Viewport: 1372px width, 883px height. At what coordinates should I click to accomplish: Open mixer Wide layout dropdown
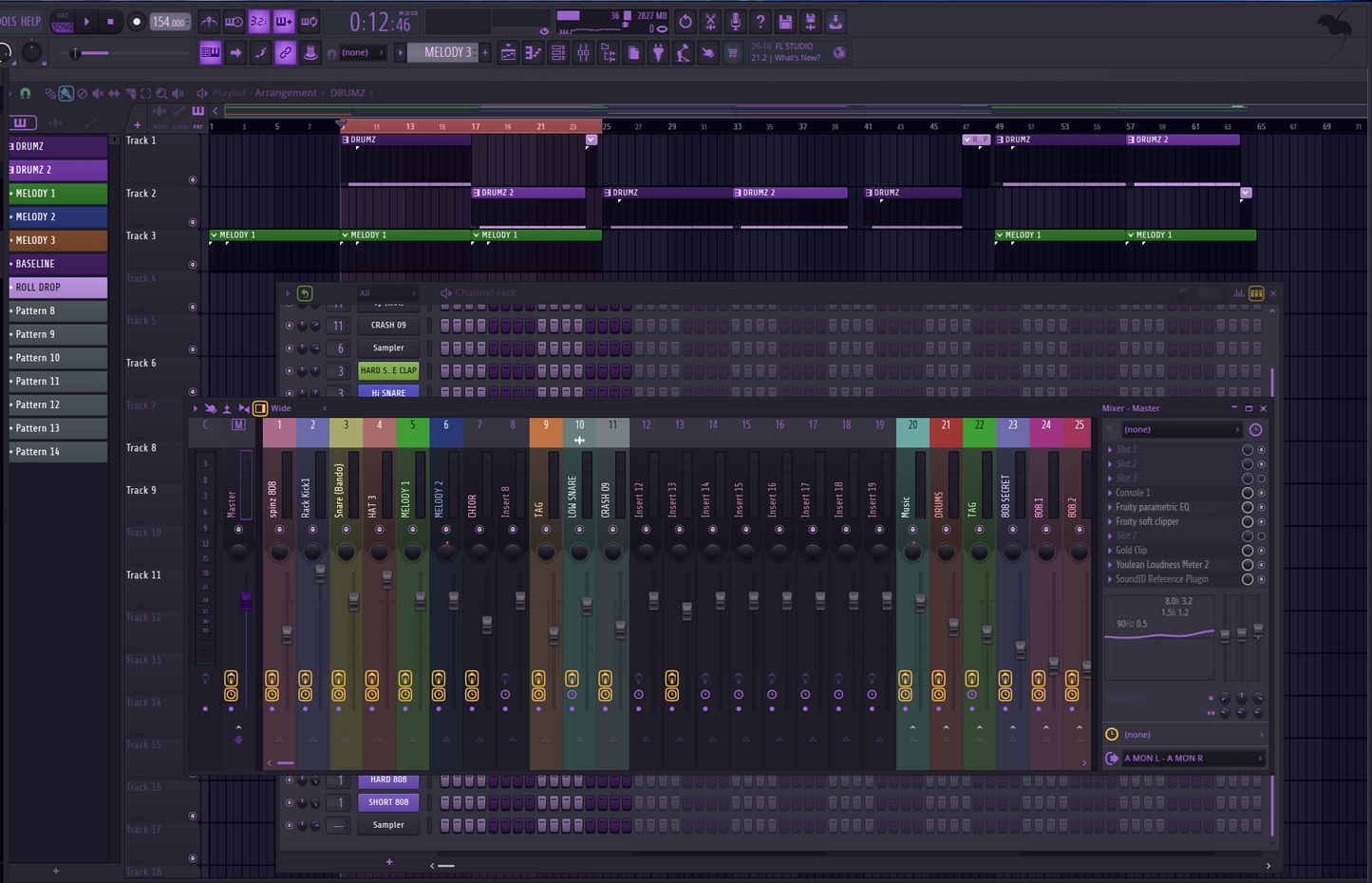pyautogui.click(x=298, y=408)
